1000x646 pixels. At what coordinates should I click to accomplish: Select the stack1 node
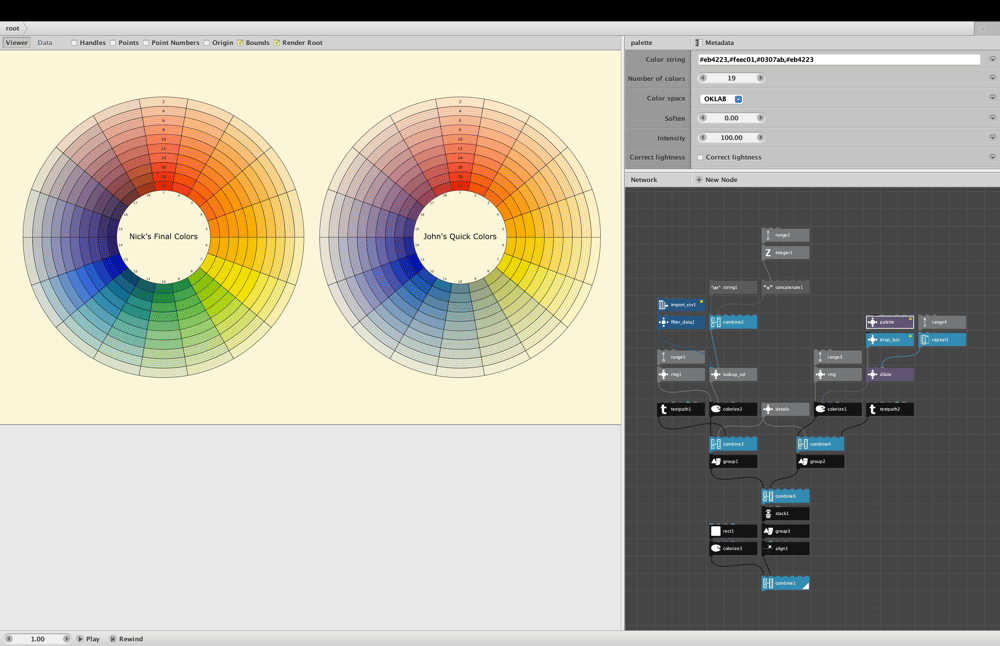(x=786, y=513)
